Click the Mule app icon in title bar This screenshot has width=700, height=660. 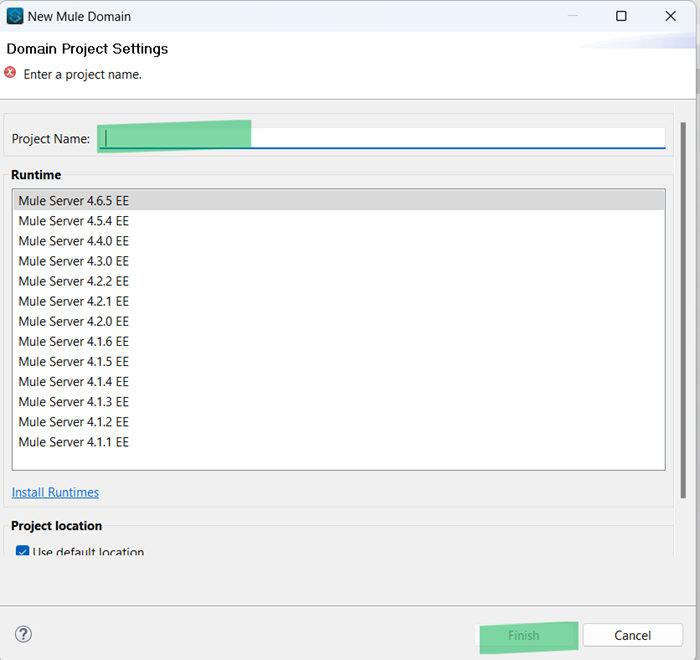click(x=15, y=16)
